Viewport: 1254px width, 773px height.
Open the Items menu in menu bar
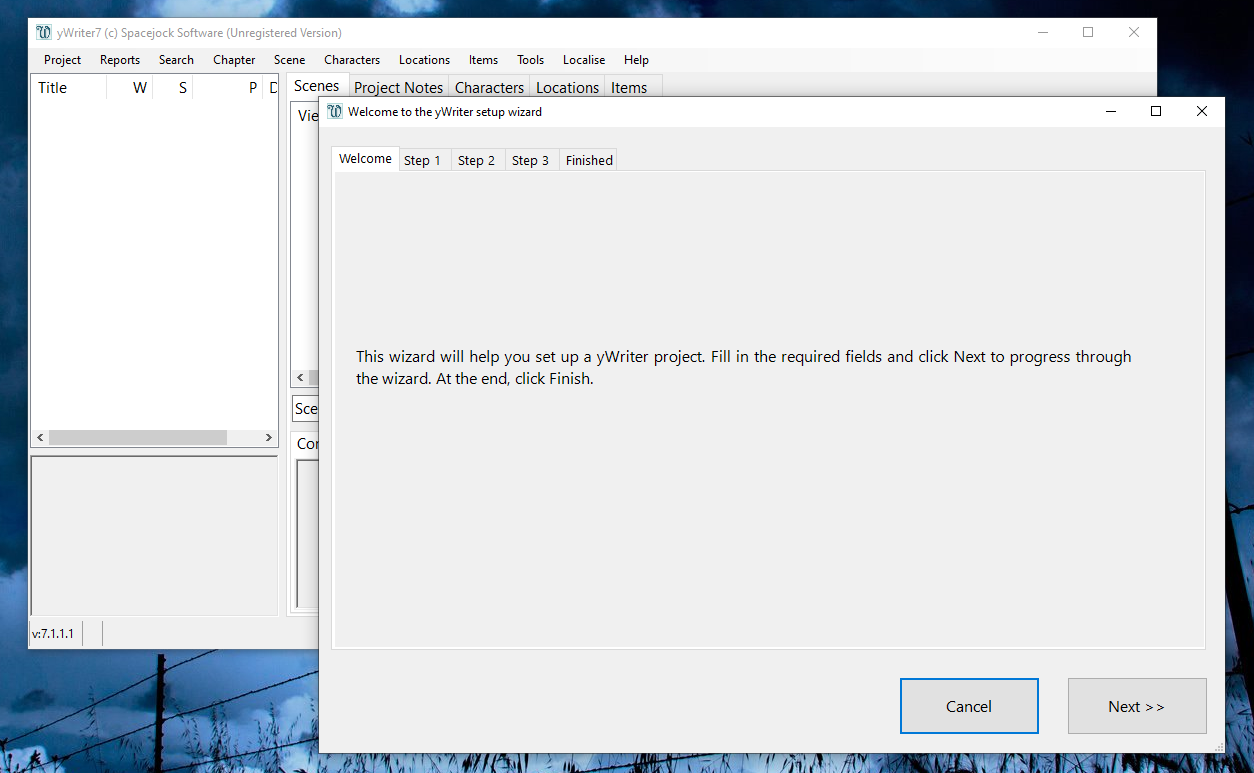(483, 60)
